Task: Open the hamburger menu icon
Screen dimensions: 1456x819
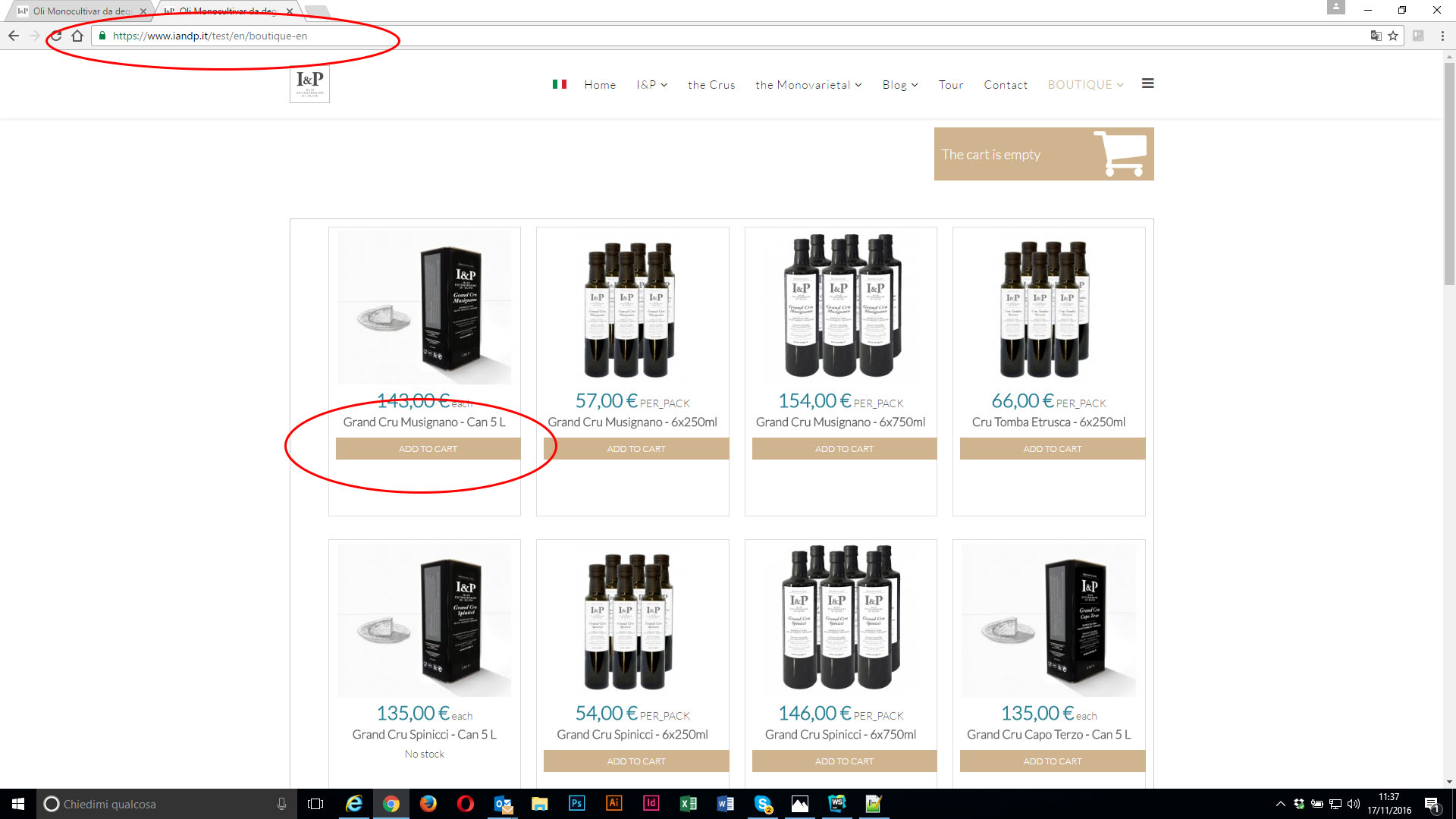Action: (1147, 84)
